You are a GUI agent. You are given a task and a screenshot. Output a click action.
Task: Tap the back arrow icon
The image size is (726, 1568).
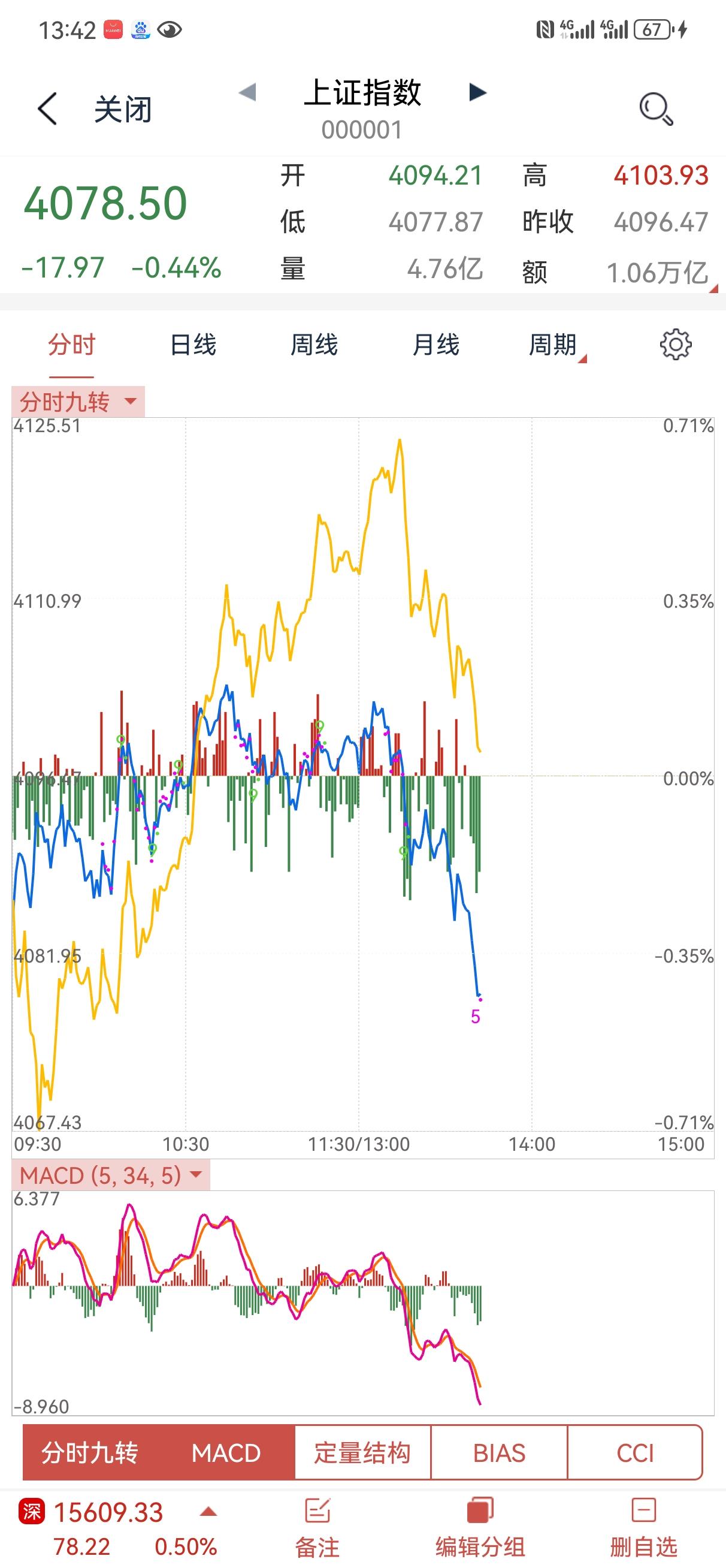click(47, 109)
